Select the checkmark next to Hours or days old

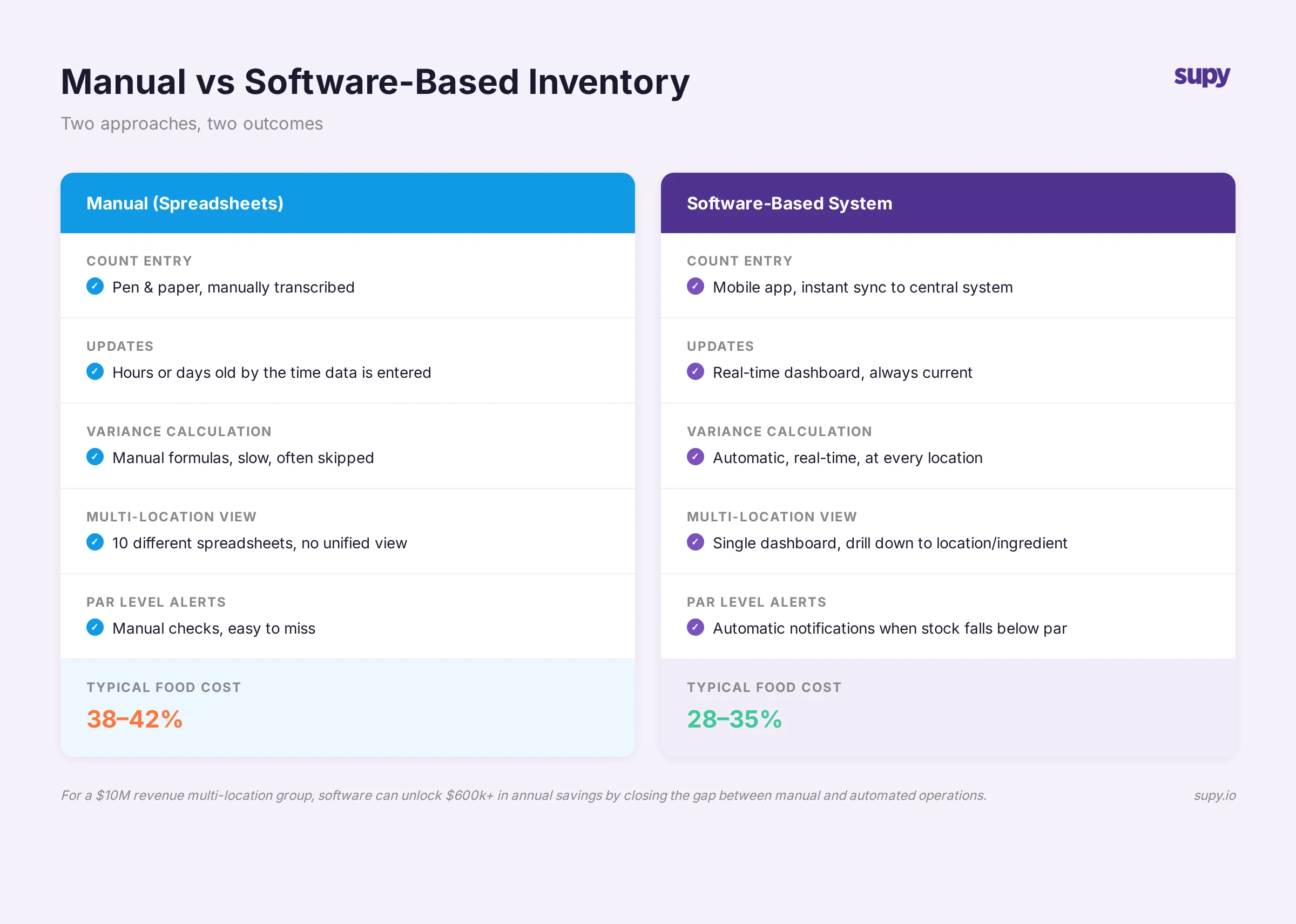click(x=94, y=372)
